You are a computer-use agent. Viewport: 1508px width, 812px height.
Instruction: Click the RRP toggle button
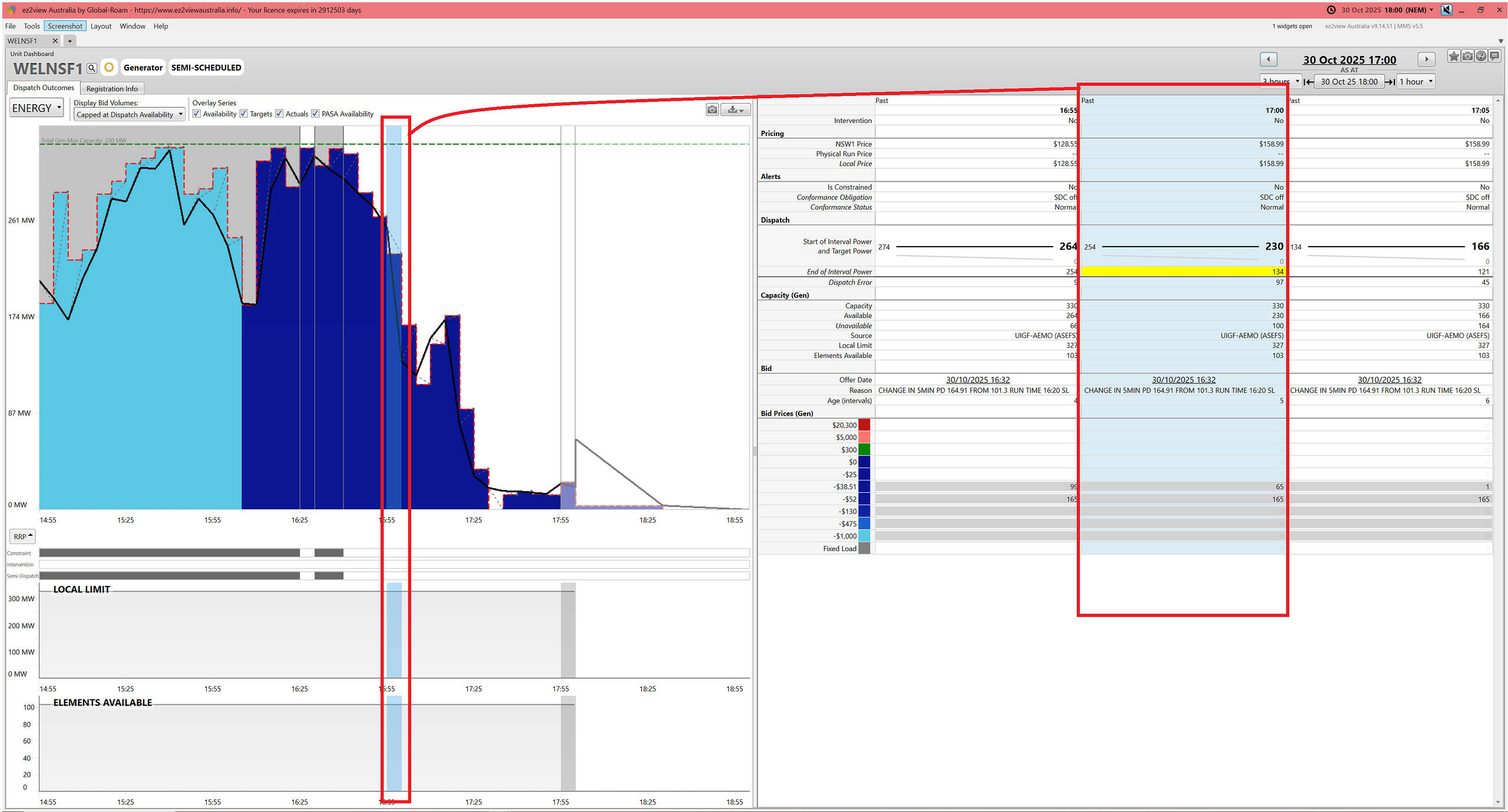23,536
